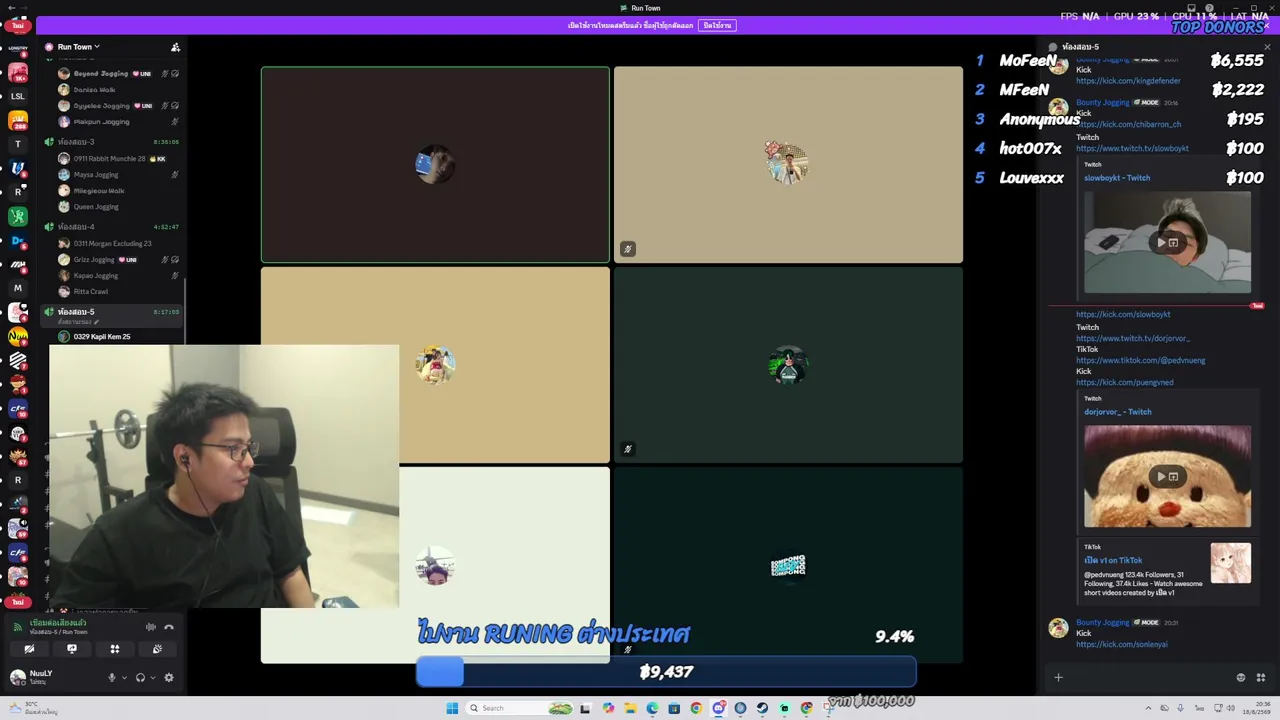Open the kick.com/kingdefender link
This screenshot has height=720, width=1280.
pyautogui.click(x=1128, y=81)
